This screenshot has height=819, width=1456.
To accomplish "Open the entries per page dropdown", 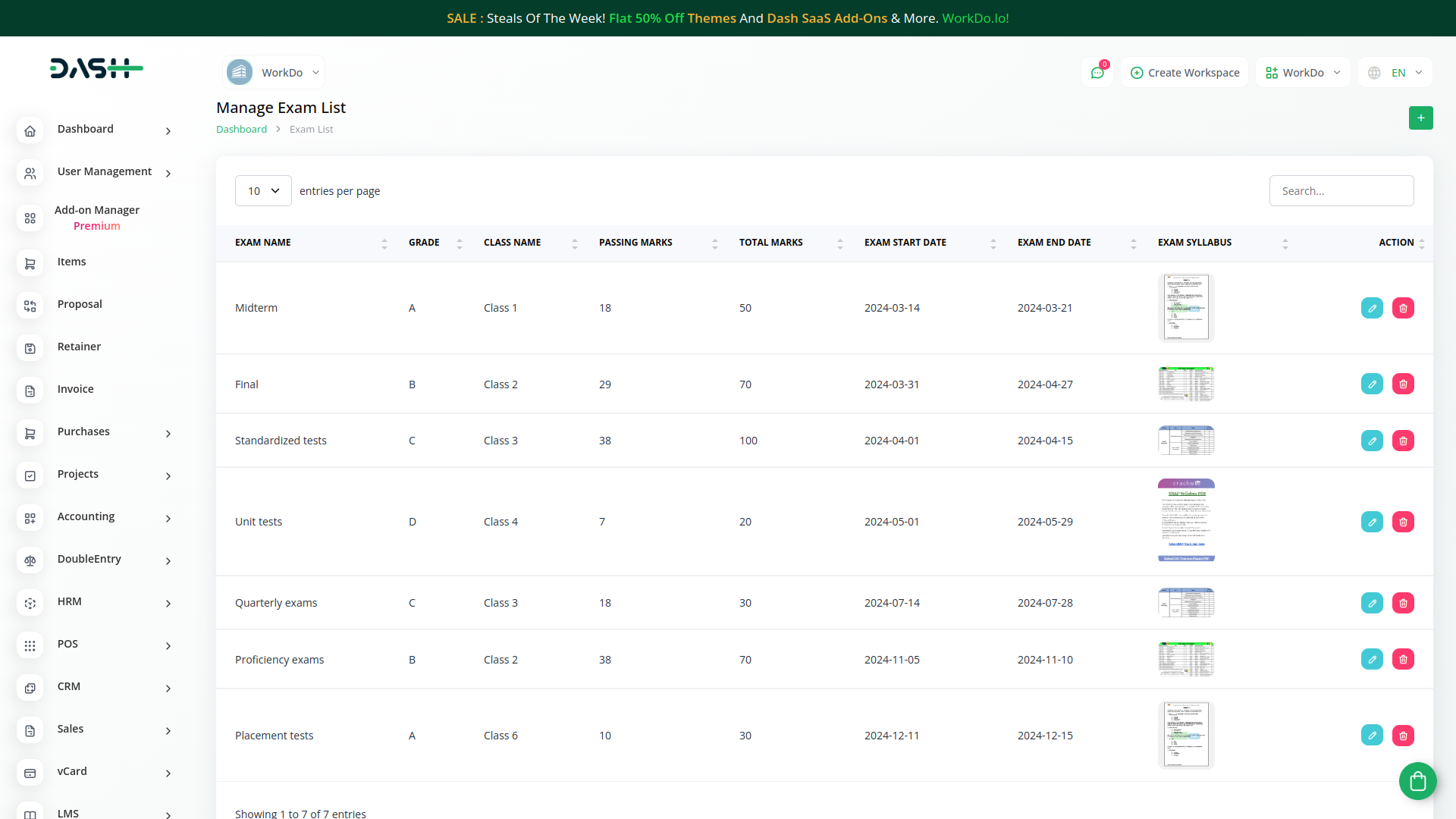I will pyautogui.click(x=263, y=191).
